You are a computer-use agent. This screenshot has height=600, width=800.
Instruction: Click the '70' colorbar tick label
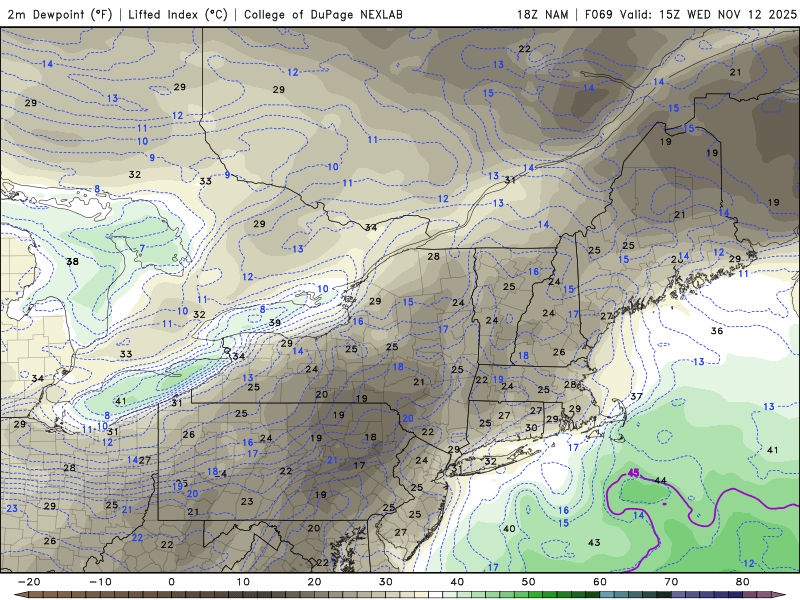(671, 582)
